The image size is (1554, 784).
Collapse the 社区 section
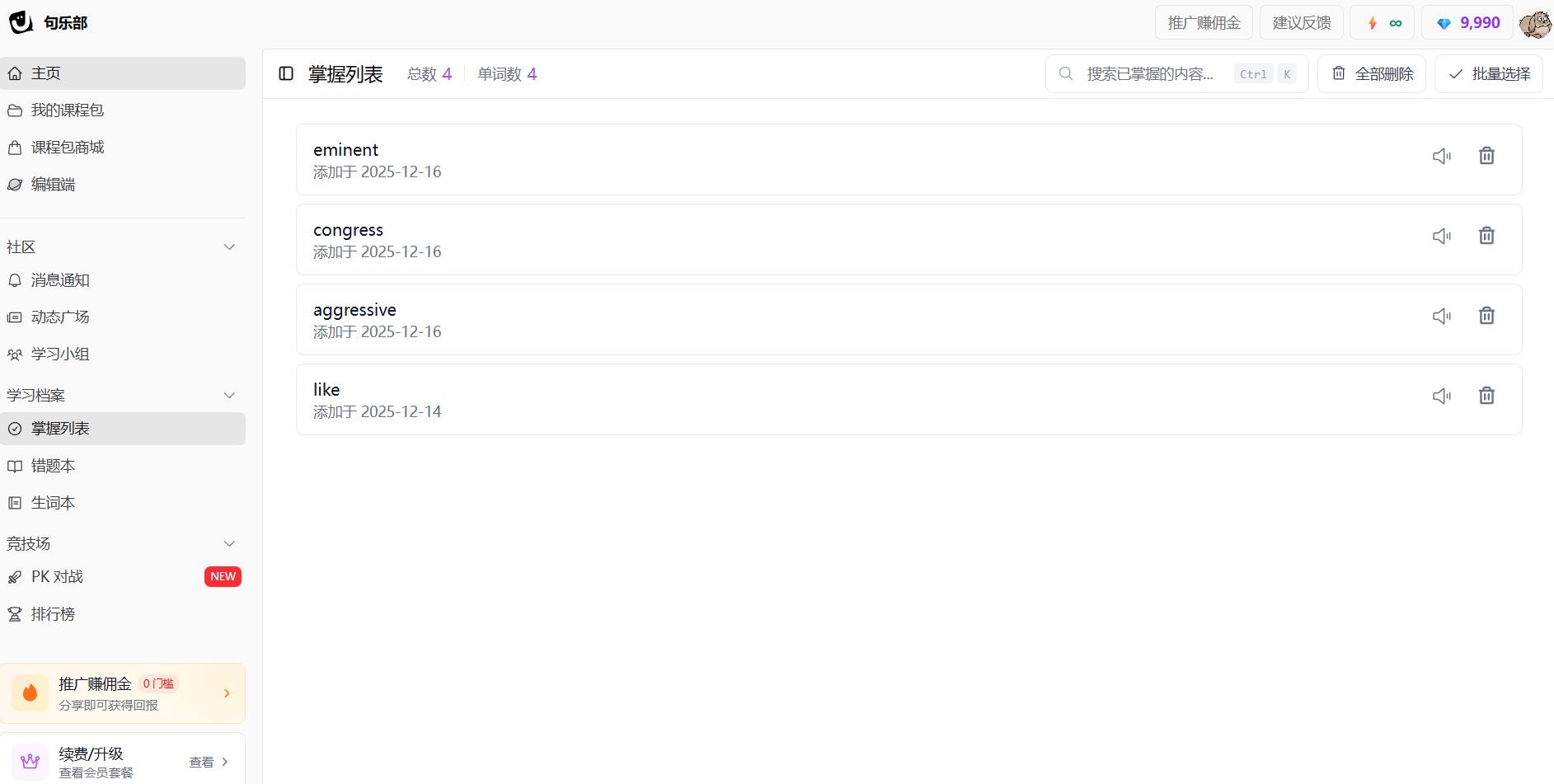[x=229, y=247]
